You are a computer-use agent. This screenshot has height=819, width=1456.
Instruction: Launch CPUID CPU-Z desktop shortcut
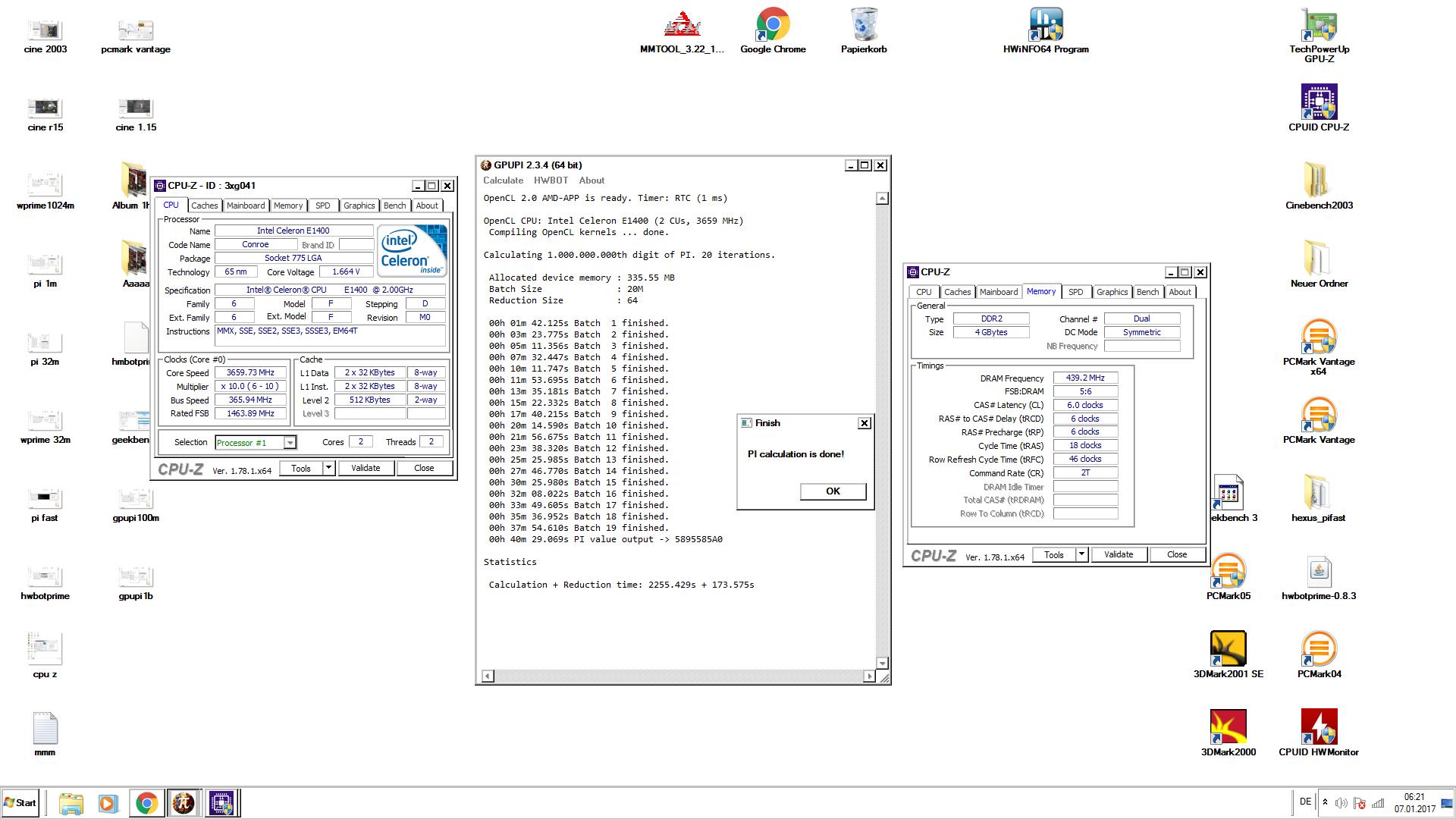click(1319, 108)
